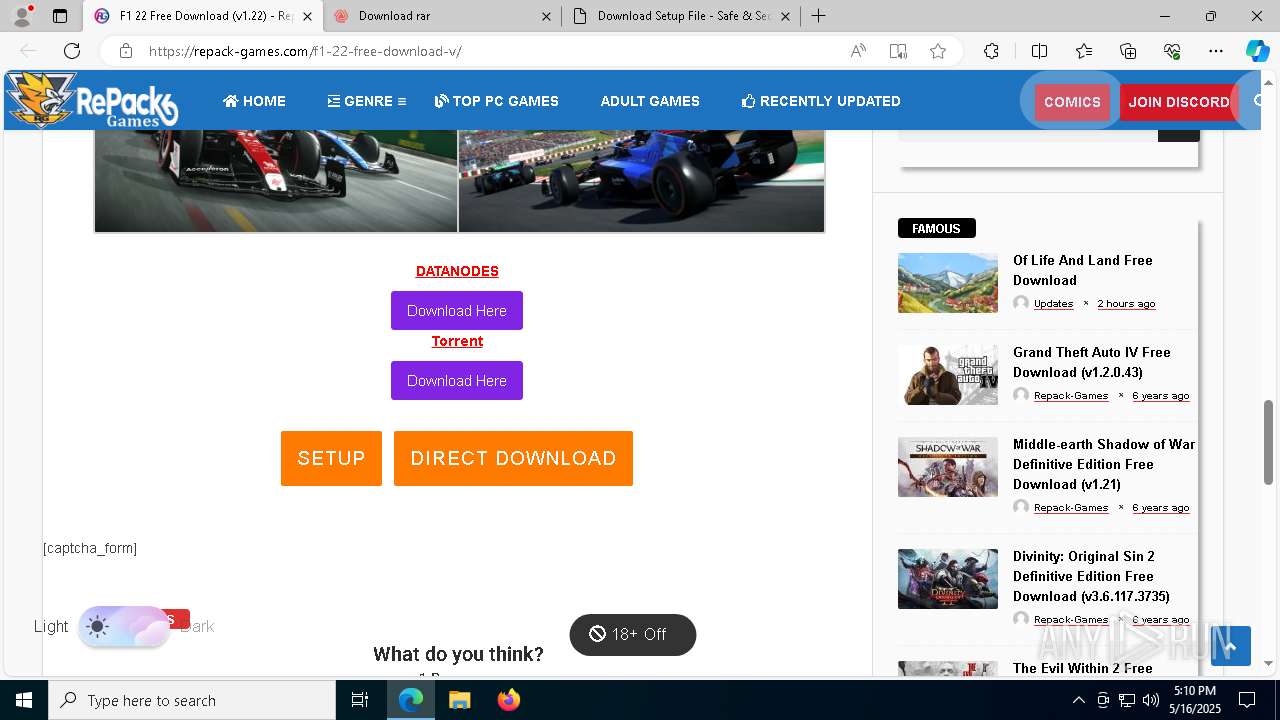Show hidden system tray icons

tap(1078, 700)
